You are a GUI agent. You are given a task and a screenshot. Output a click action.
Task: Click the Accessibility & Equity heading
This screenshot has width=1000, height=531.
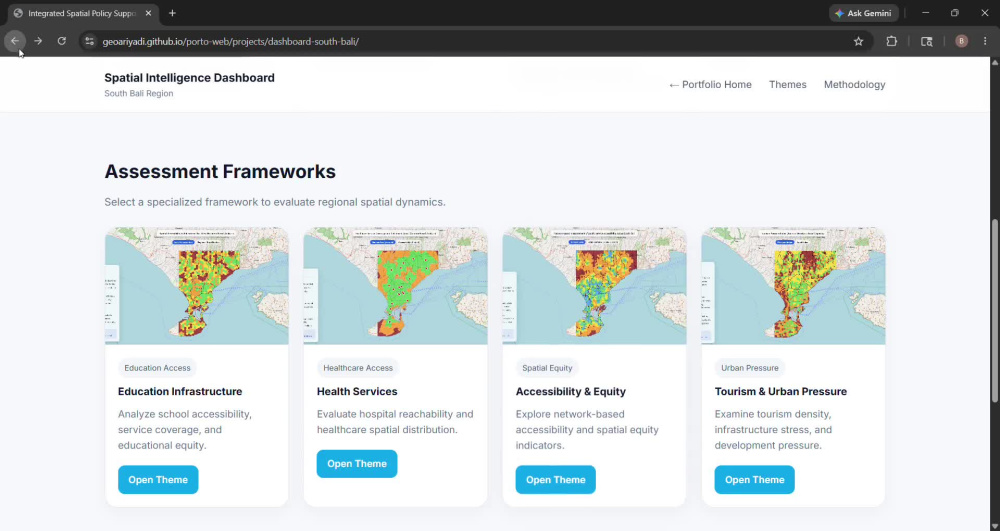pyautogui.click(x=571, y=391)
